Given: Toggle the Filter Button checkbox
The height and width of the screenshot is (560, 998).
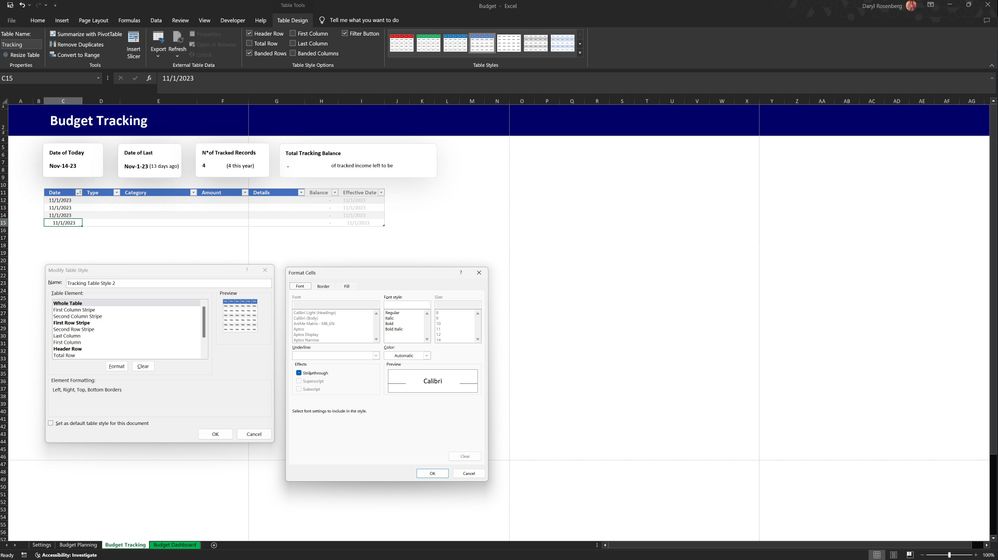Looking at the screenshot, I should [x=344, y=33].
